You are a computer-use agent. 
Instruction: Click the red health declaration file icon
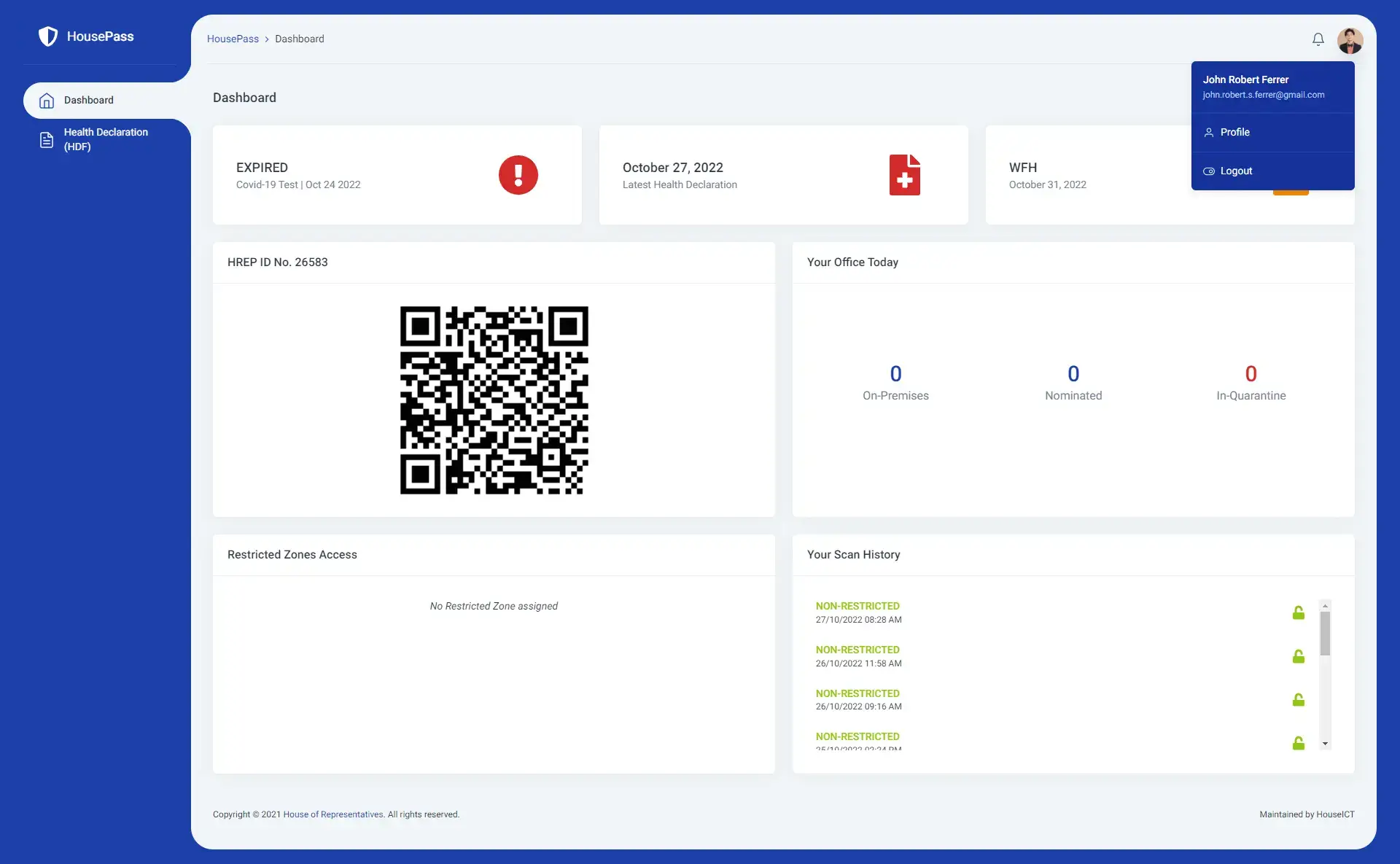coord(904,175)
